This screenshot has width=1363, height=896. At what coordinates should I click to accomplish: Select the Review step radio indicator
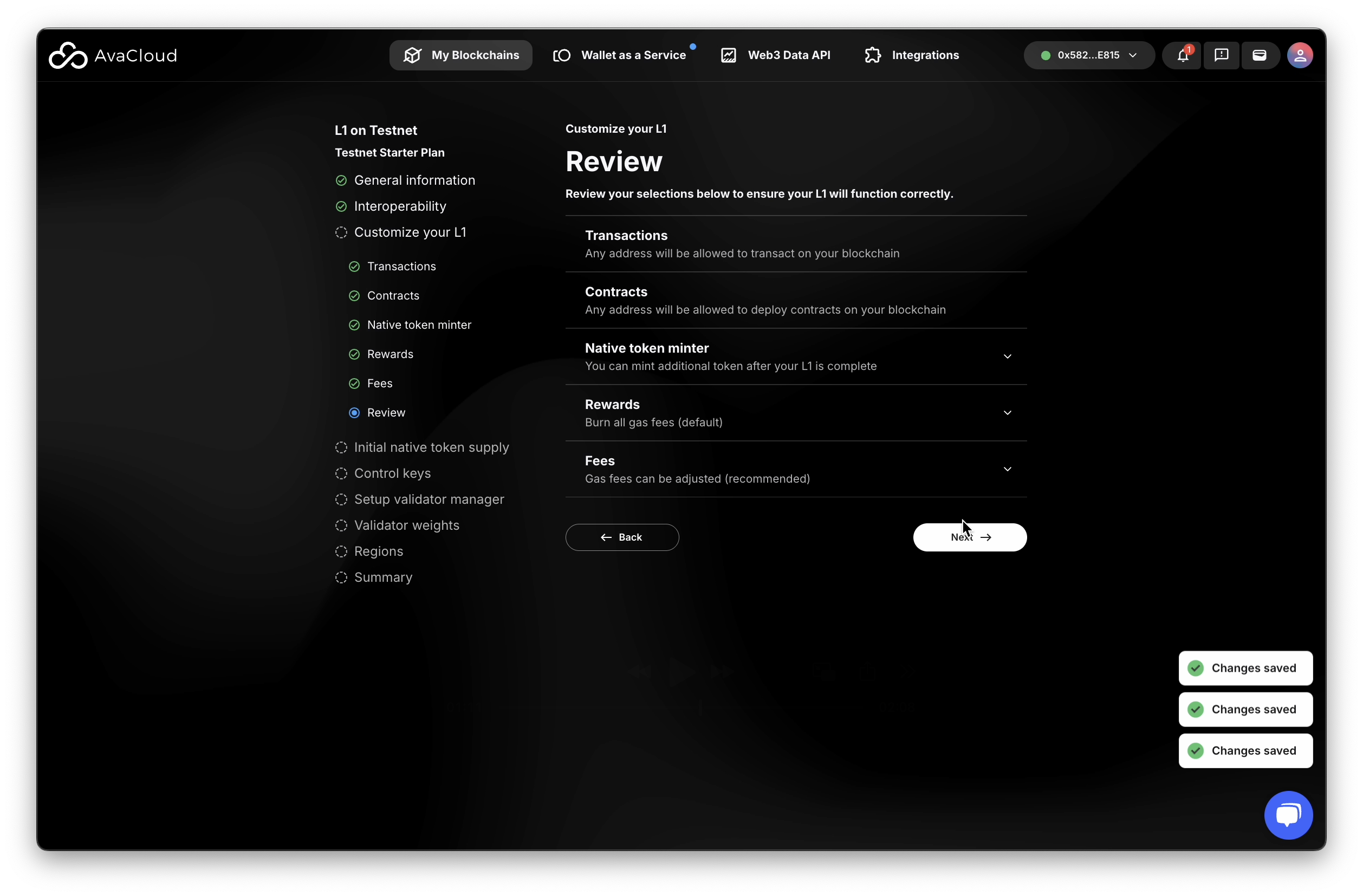pyautogui.click(x=354, y=413)
